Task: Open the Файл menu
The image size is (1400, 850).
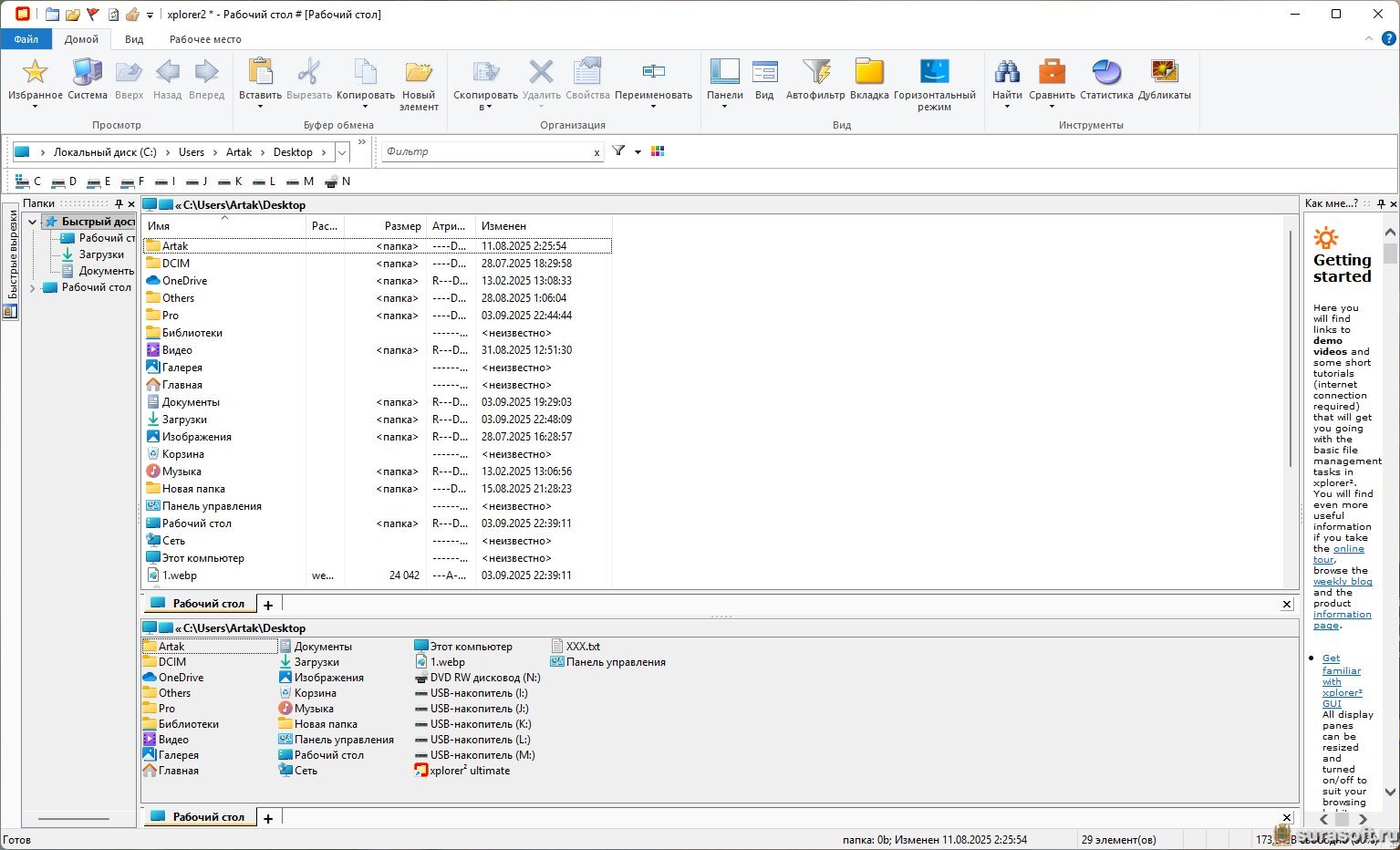Action: [x=26, y=39]
